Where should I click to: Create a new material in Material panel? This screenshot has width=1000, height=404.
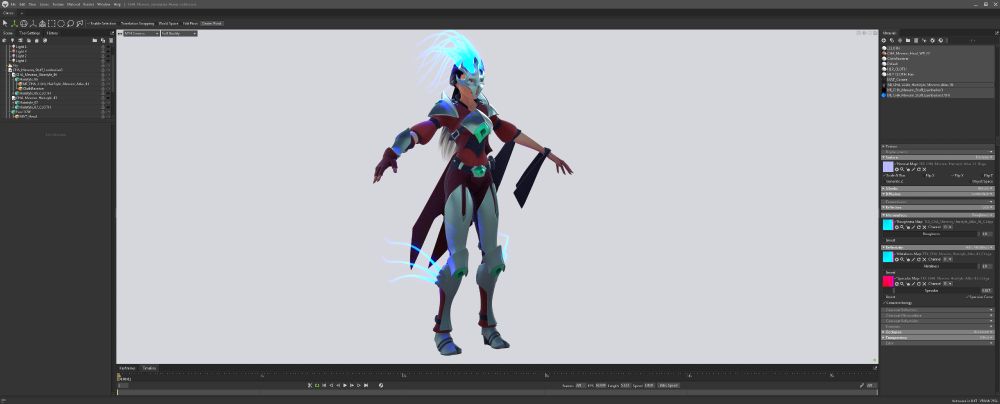[884, 40]
